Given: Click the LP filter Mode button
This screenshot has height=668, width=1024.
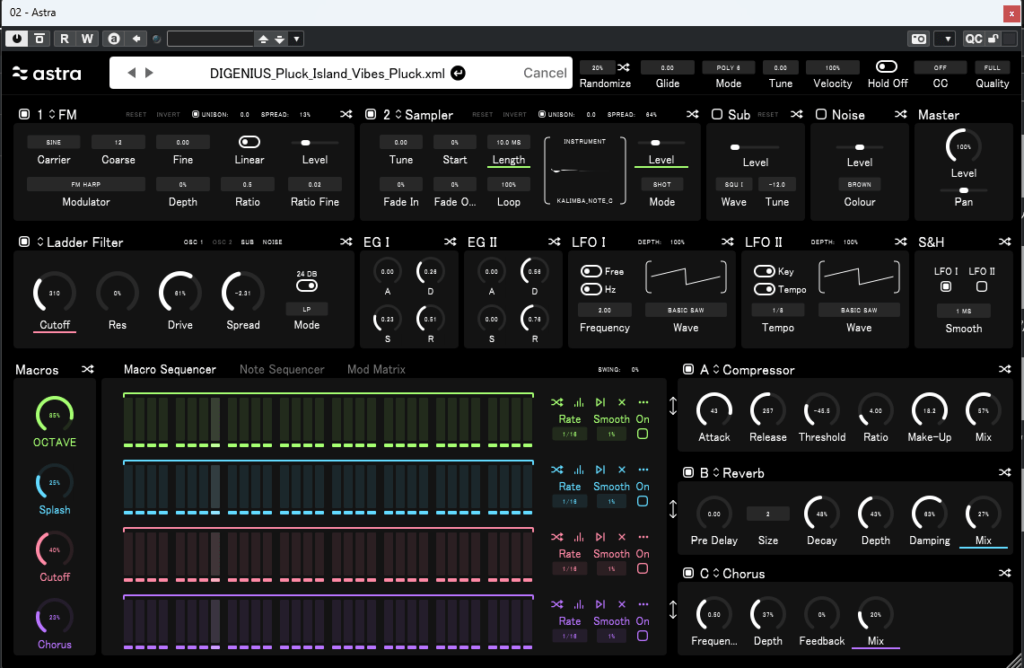Looking at the screenshot, I should point(306,309).
